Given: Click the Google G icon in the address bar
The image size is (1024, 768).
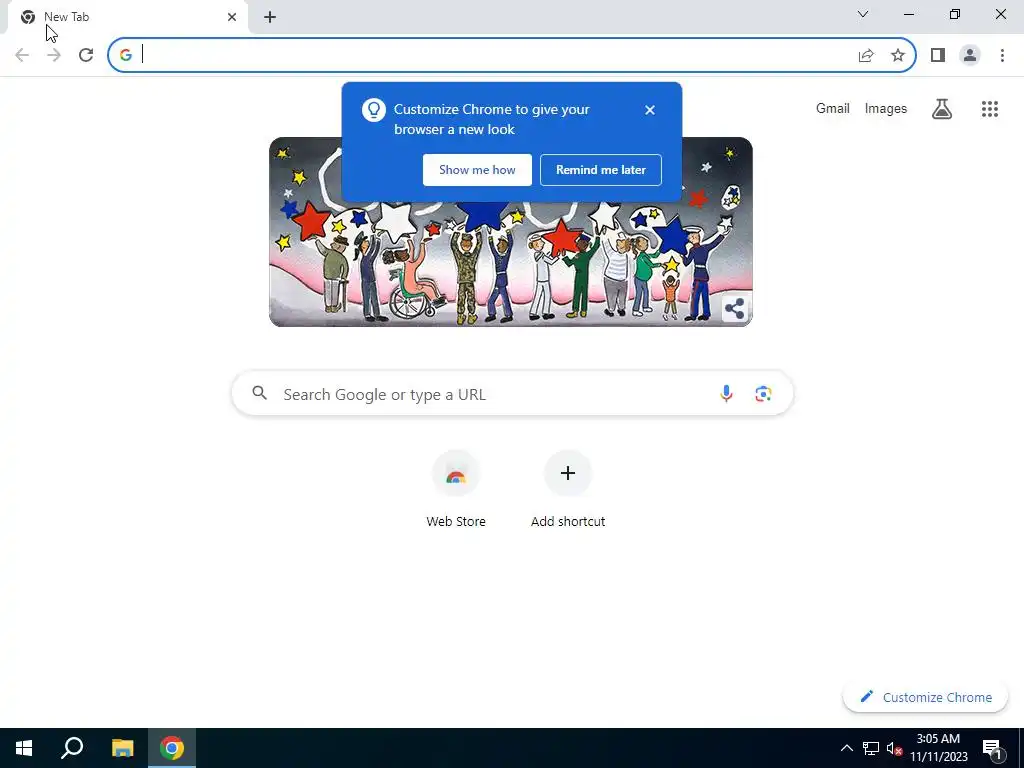Looking at the screenshot, I should click(126, 55).
